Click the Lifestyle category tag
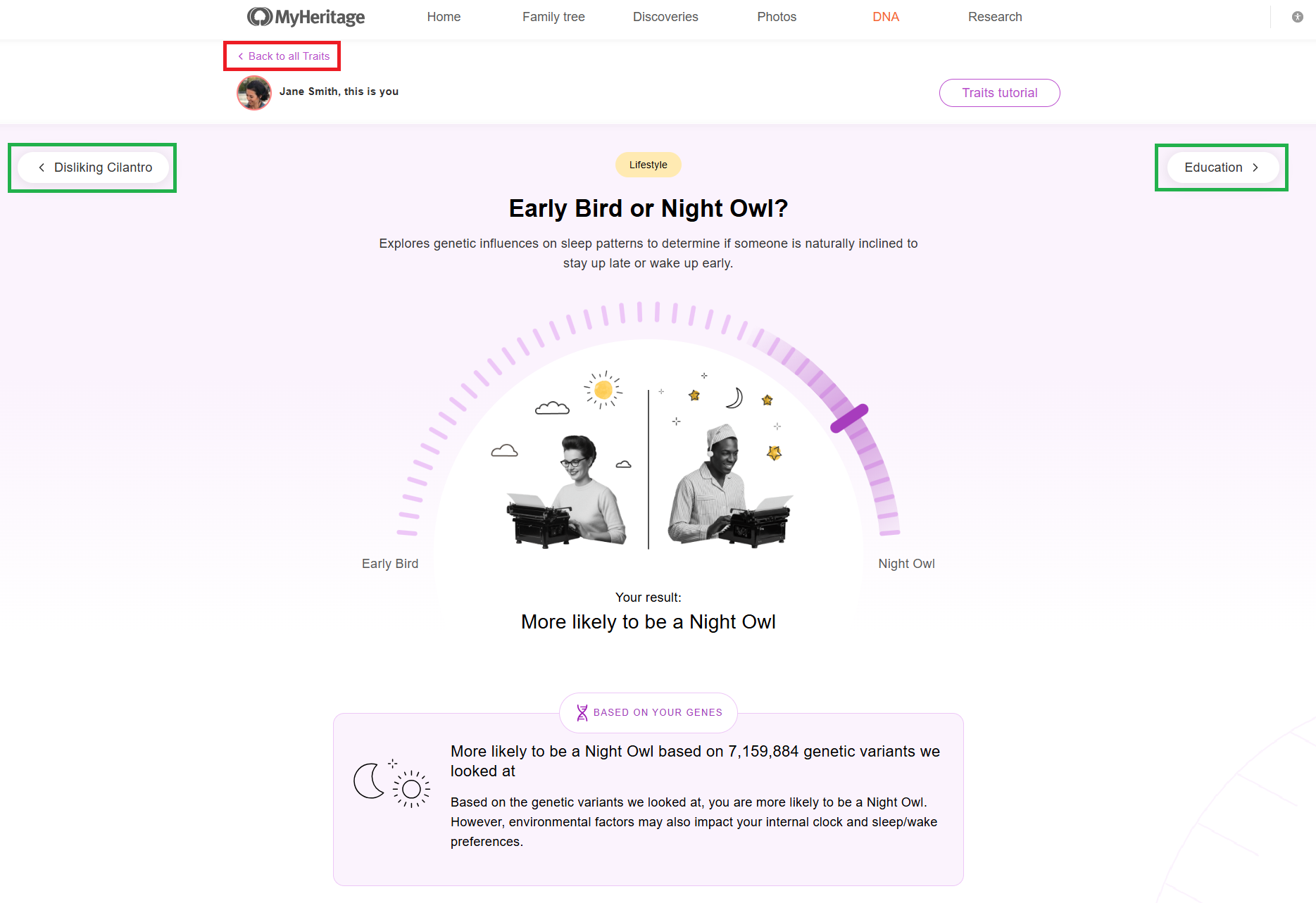This screenshot has width=1316, height=903. point(648,165)
